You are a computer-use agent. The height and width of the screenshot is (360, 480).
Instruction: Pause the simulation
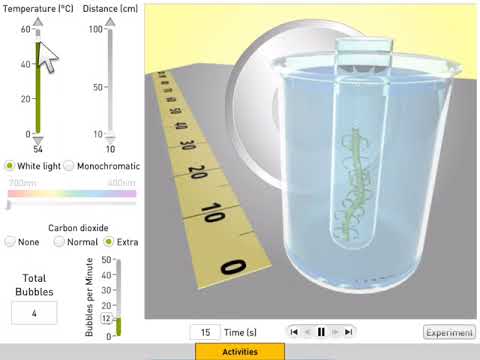(x=321, y=332)
